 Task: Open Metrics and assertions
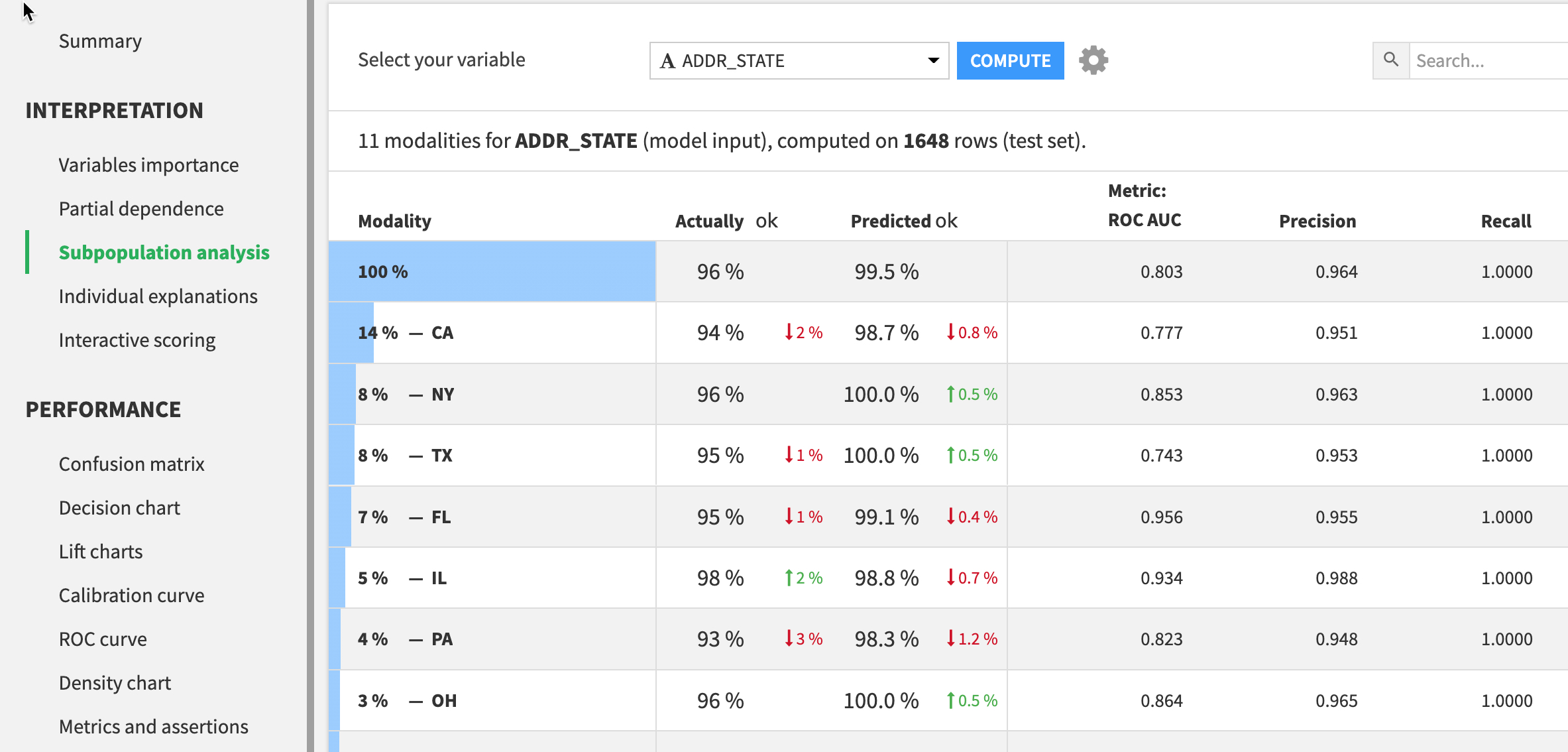(x=153, y=727)
